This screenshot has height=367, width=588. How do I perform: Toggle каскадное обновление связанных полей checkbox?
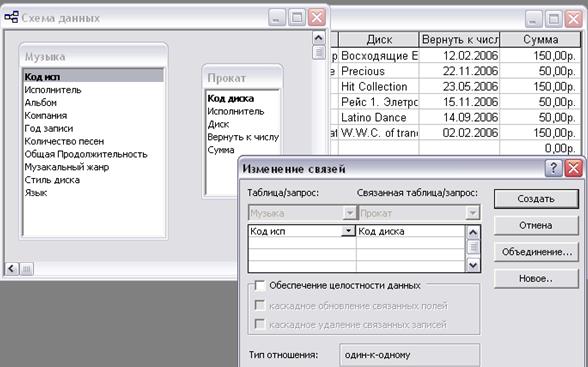pyautogui.click(x=260, y=305)
